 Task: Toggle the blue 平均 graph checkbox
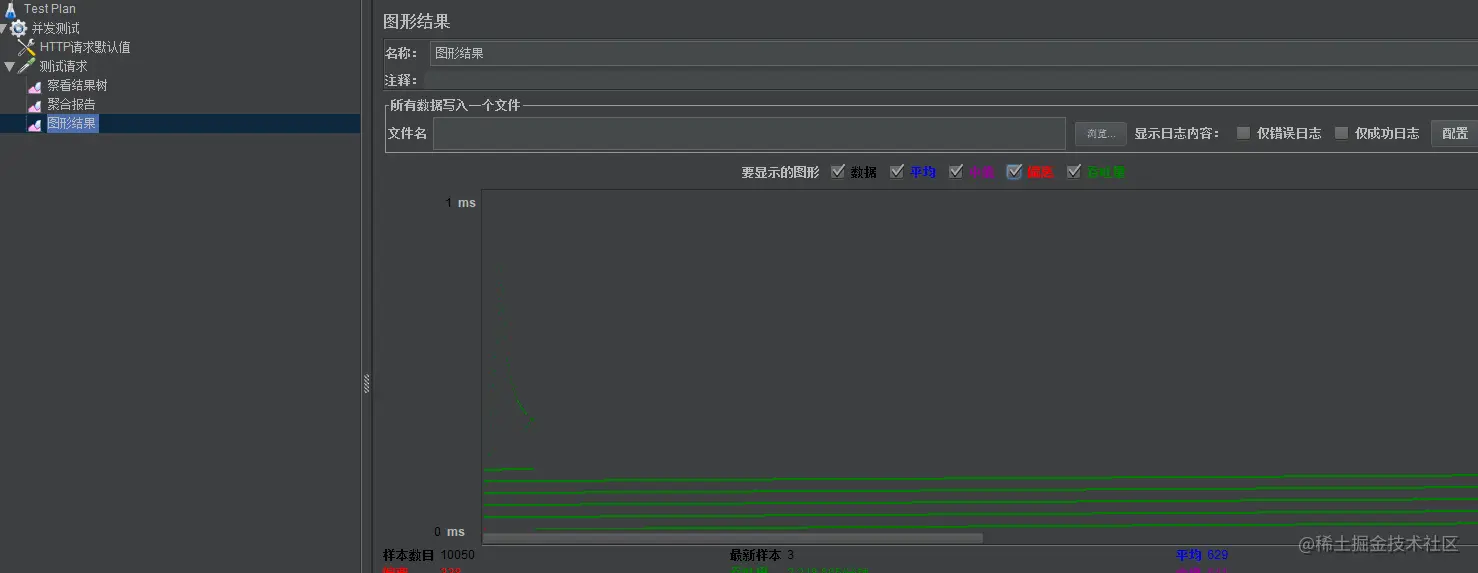point(897,172)
